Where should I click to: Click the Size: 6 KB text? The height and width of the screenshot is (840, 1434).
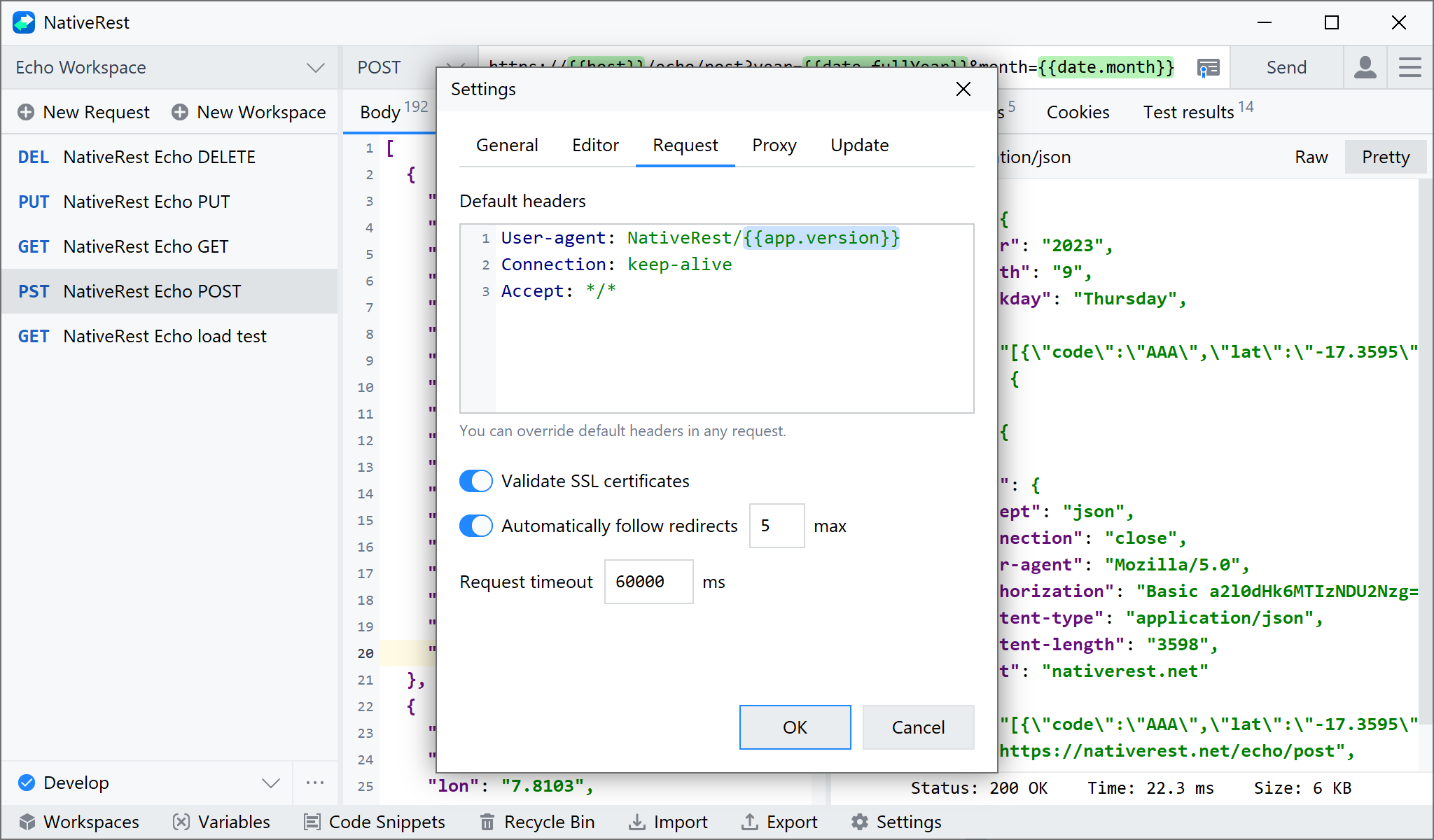(x=1302, y=788)
